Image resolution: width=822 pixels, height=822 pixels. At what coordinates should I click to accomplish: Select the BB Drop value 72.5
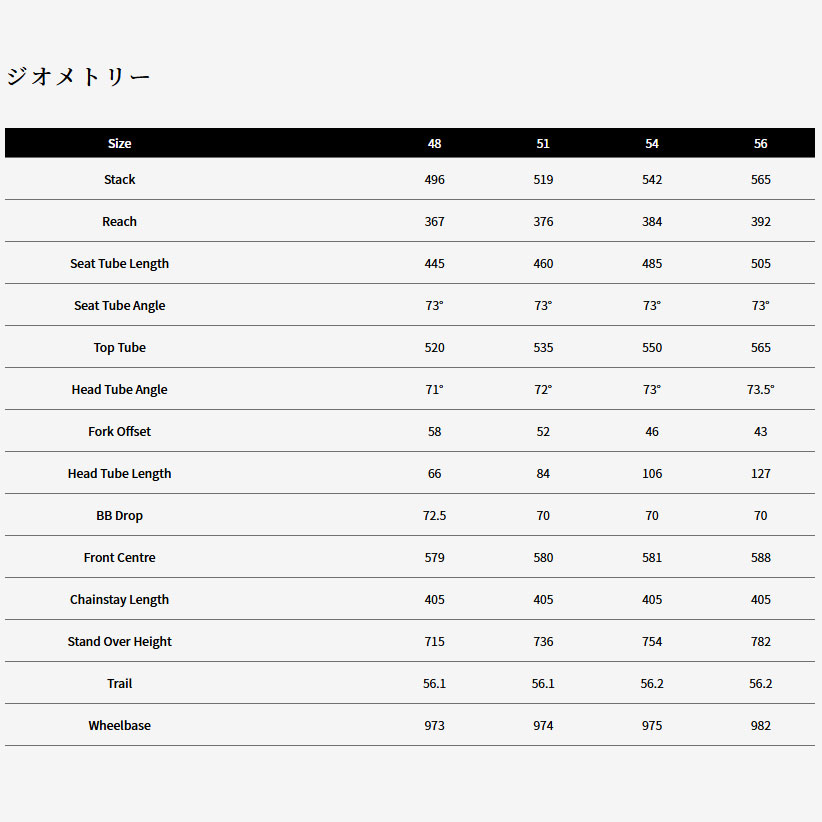[x=434, y=516]
